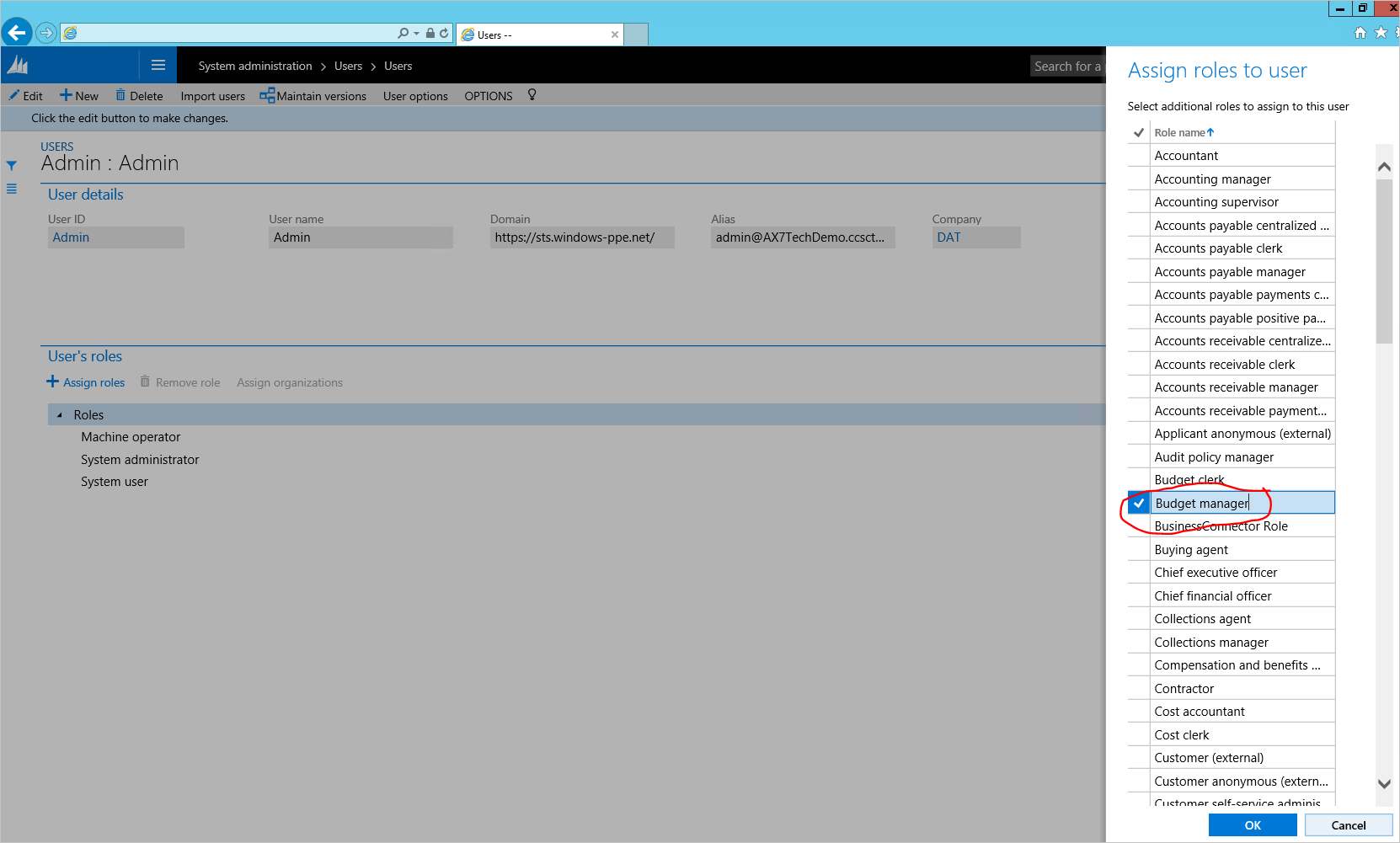Click the Domain field

click(582, 237)
